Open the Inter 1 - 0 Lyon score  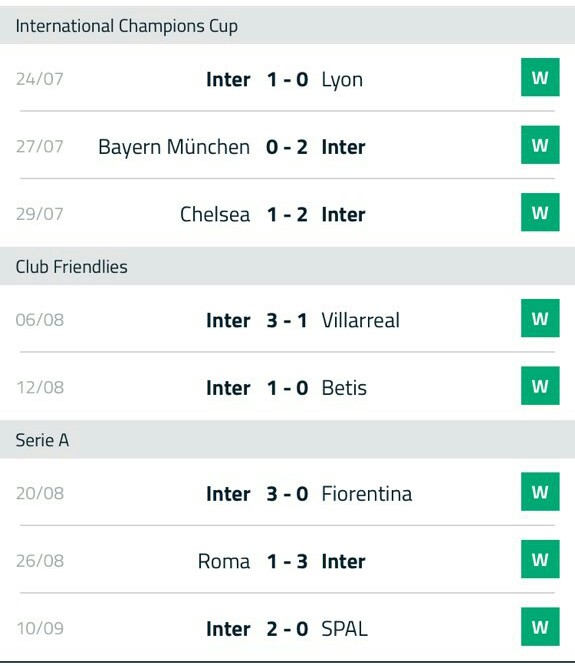coord(288,79)
